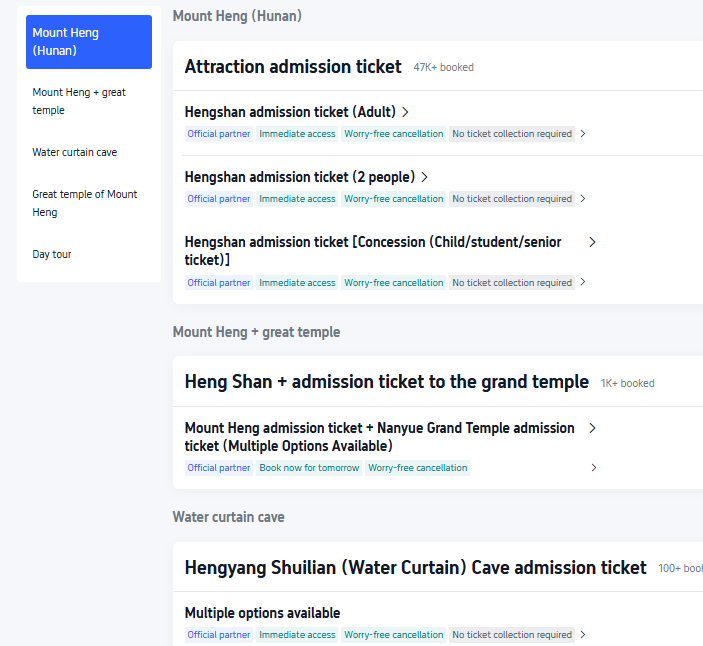Open Hengshan admission ticket (2 people) link
Image resolution: width=703 pixels, height=646 pixels.
click(x=299, y=177)
